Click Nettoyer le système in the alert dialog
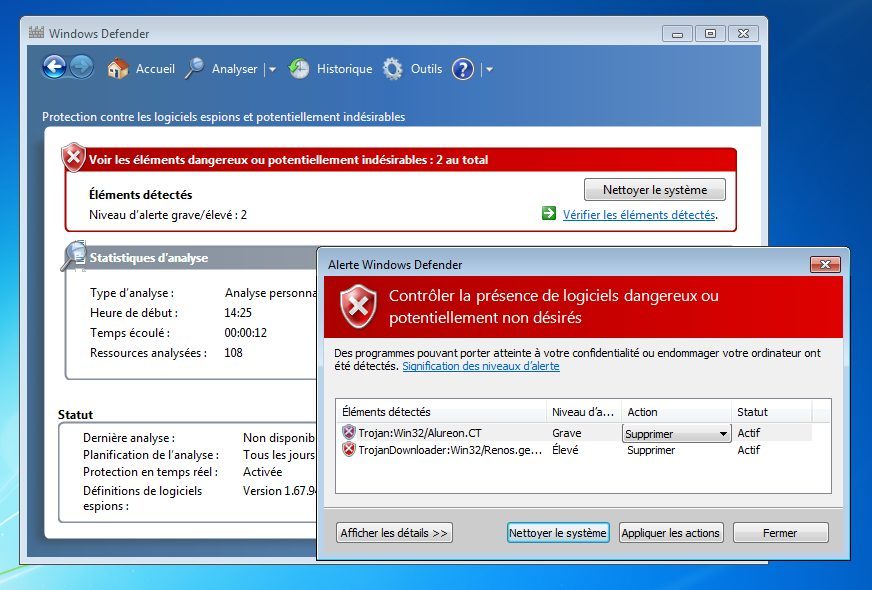 coord(558,533)
